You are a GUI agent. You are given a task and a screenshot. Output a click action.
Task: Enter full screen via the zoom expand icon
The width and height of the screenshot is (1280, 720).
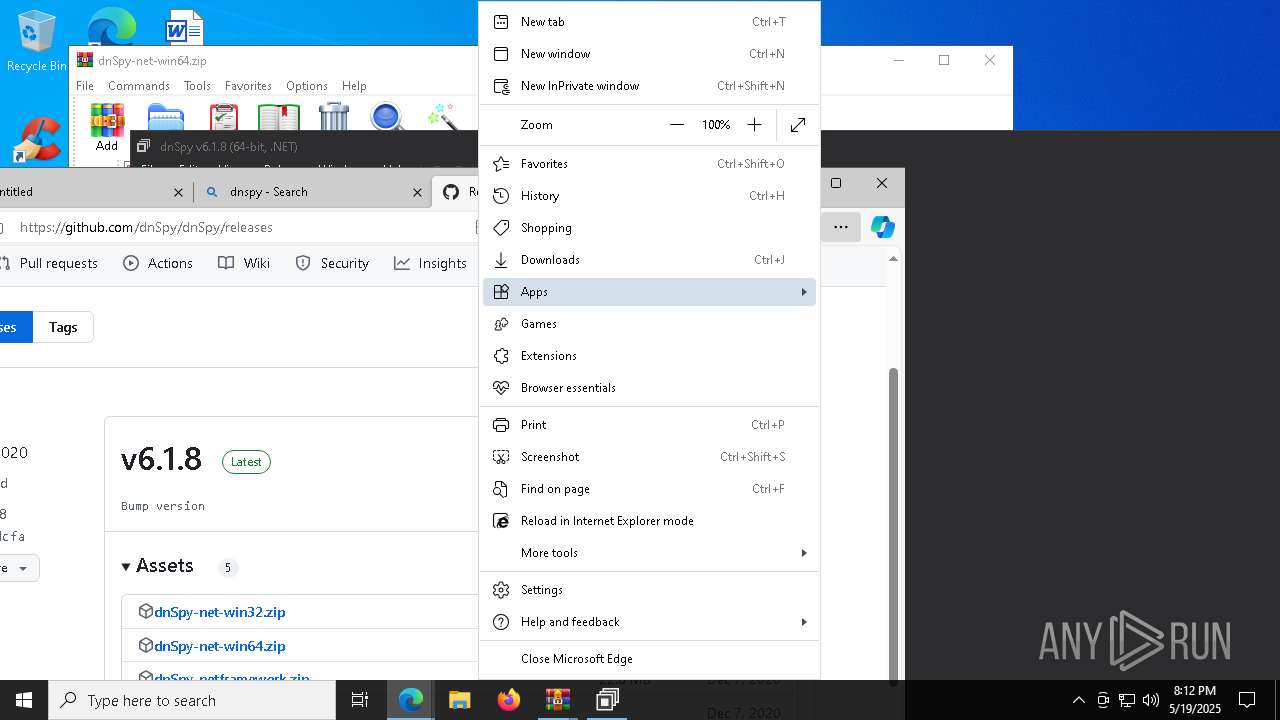pyautogui.click(x=798, y=125)
